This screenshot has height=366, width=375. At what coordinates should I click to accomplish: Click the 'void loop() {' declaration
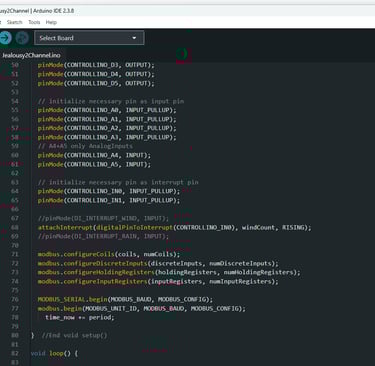[54, 353]
